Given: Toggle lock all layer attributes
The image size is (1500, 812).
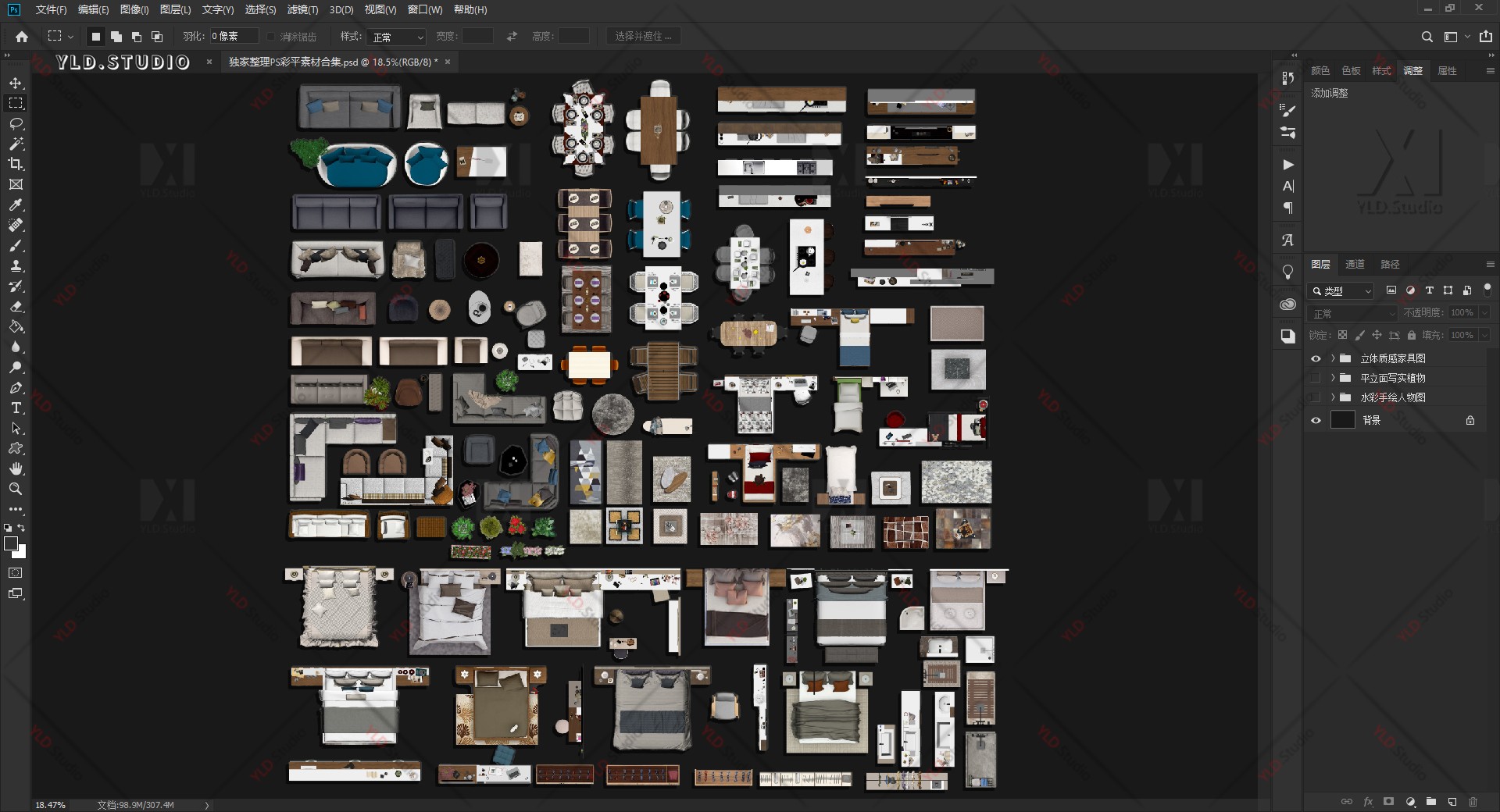Looking at the screenshot, I should pyautogui.click(x=1411, y=335).
